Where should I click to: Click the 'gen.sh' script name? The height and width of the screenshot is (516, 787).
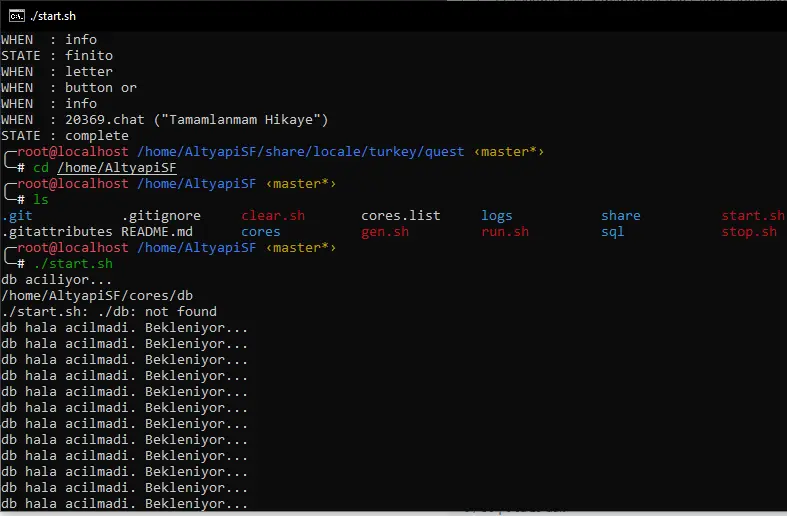pos(385,232)
